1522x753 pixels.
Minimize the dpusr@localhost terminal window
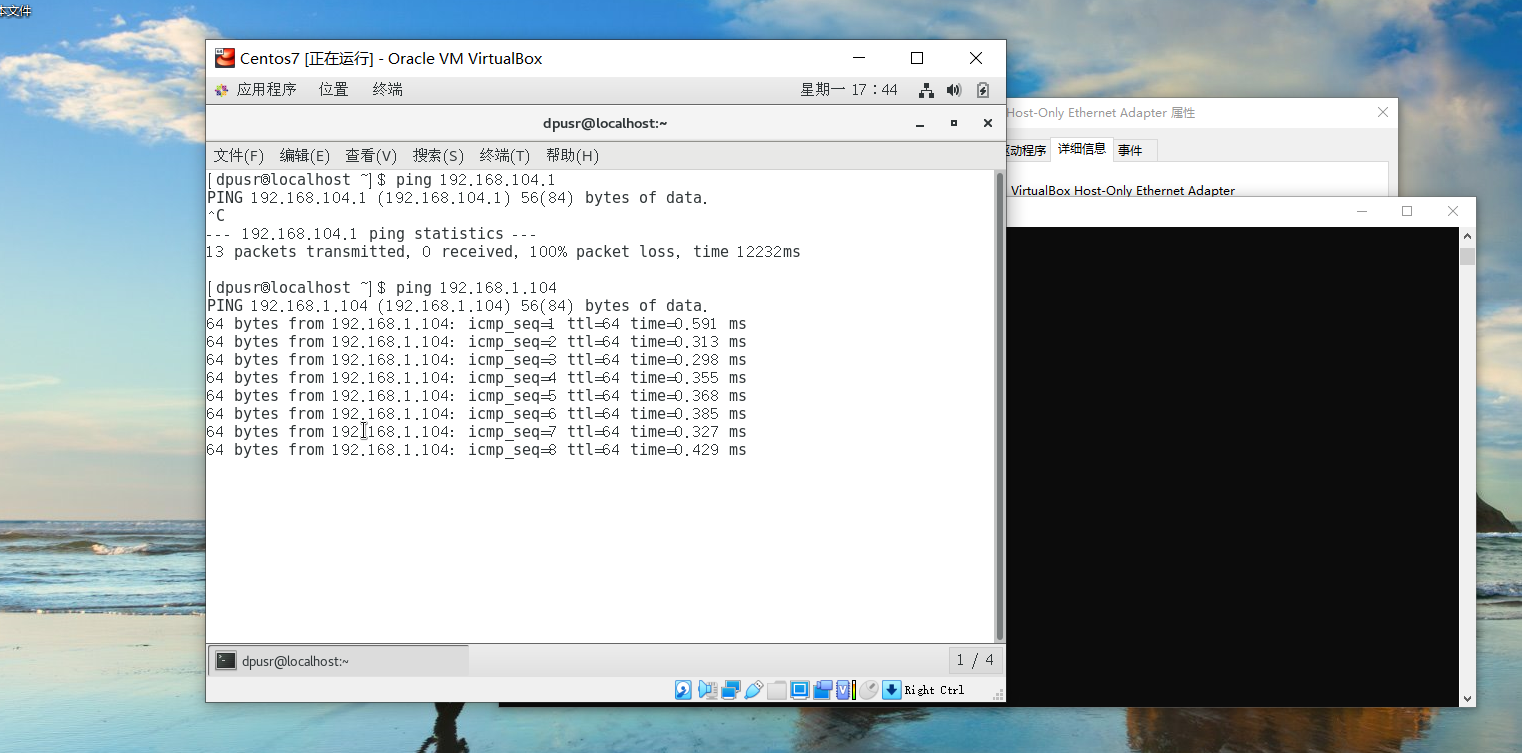pyautogui.click(x=920, y=124)
